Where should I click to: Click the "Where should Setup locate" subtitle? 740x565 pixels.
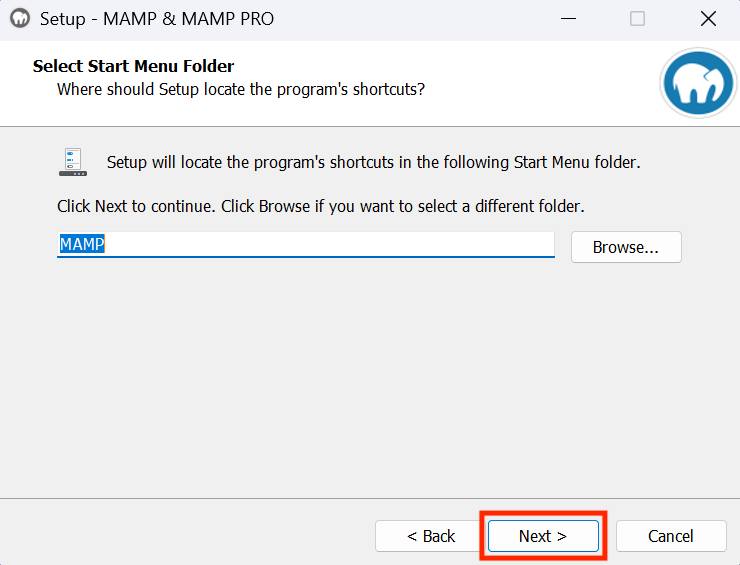pos(241,89)
